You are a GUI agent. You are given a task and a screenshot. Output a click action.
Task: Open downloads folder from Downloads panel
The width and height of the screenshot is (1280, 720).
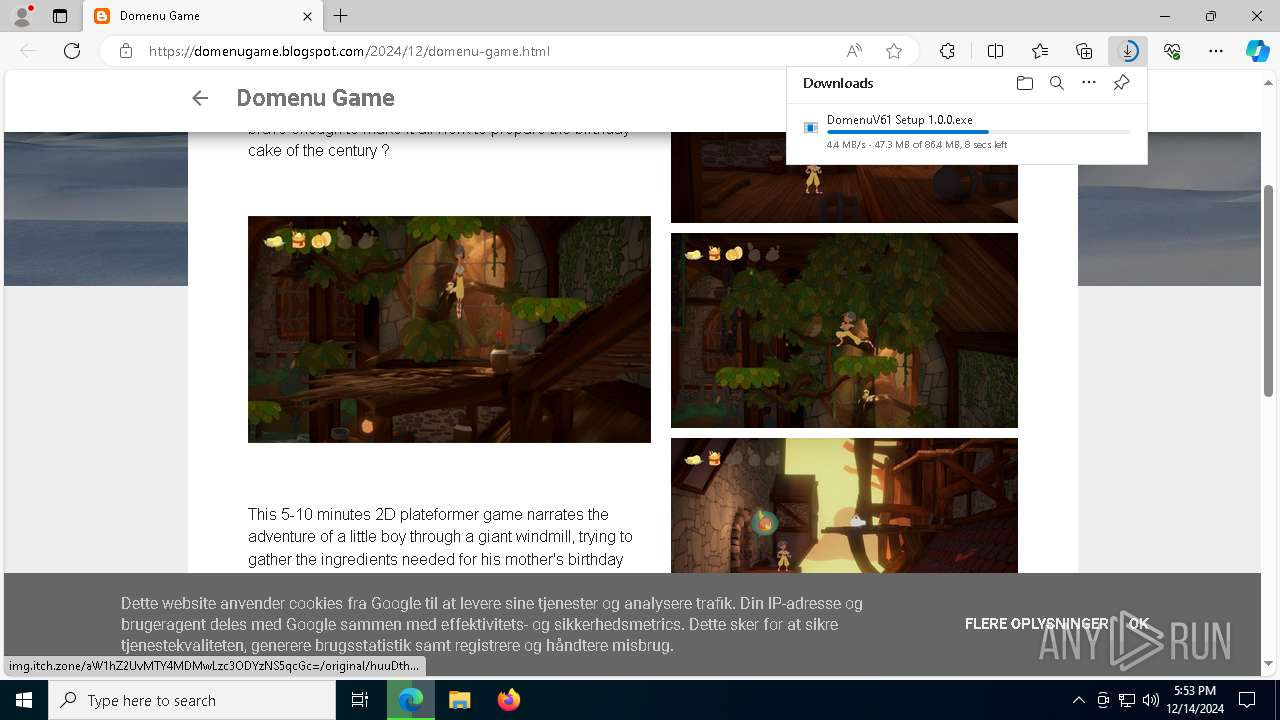1024,83
